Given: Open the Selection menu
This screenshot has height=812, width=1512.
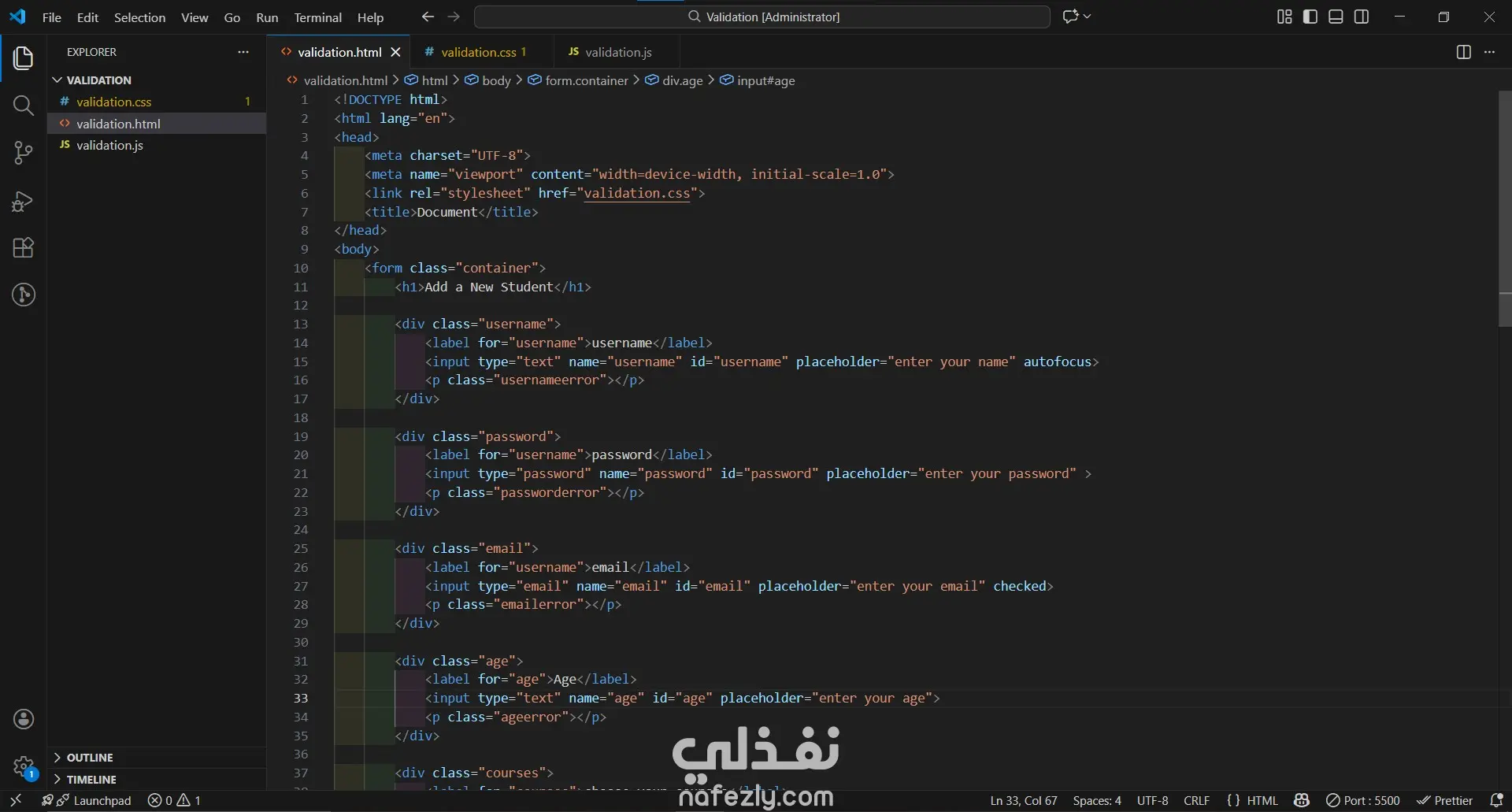Looking at the screenshot, I should 139,17.
